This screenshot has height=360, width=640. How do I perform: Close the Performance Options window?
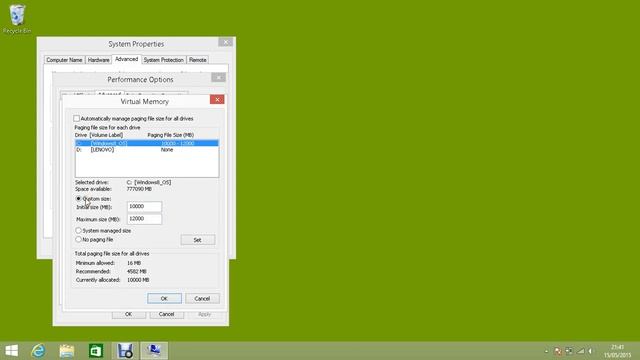click(219, 78)
